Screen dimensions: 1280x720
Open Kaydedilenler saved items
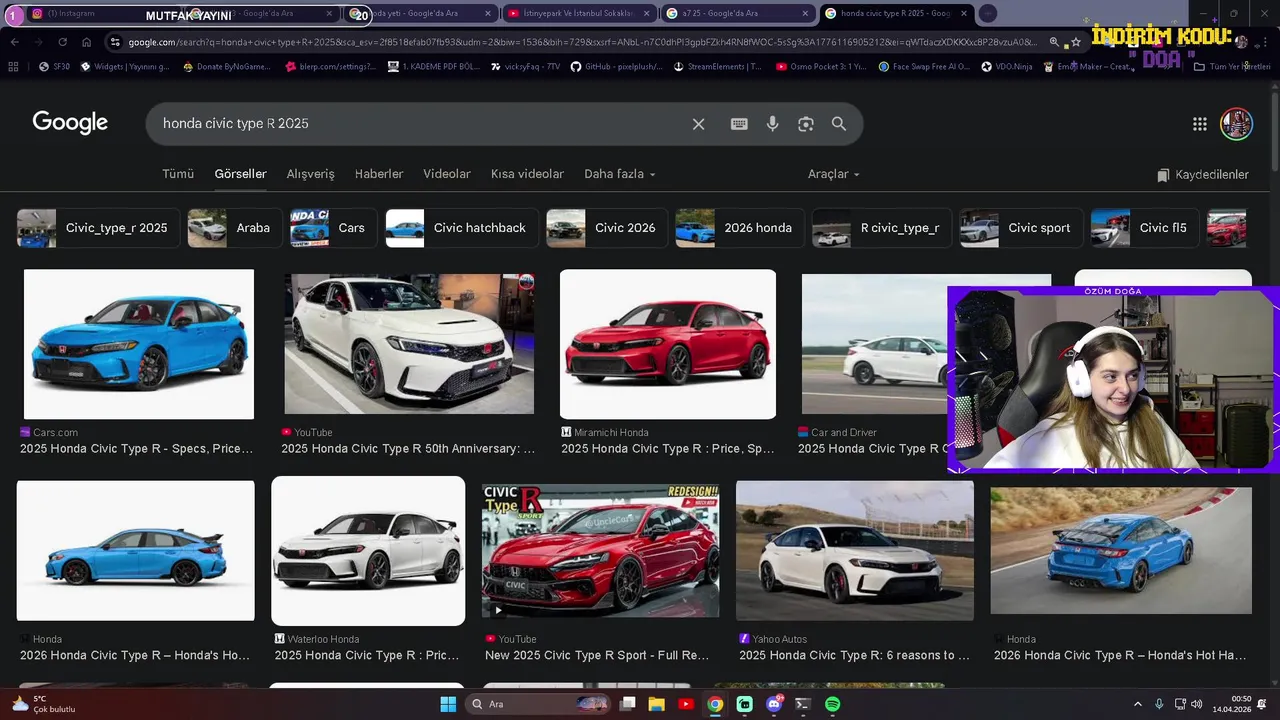pyautogui.click(x=1203, y=175)
